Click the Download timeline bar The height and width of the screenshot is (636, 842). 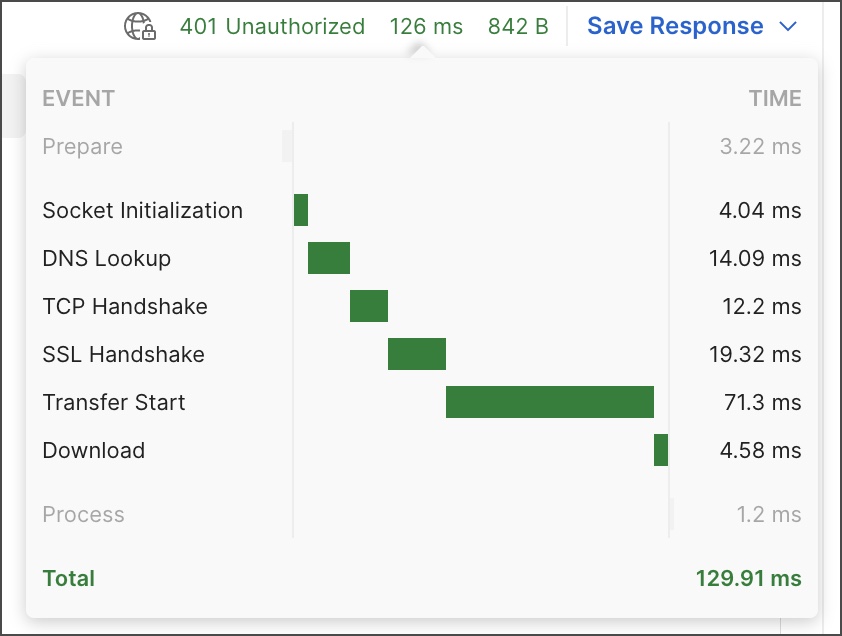click(661, 450)
